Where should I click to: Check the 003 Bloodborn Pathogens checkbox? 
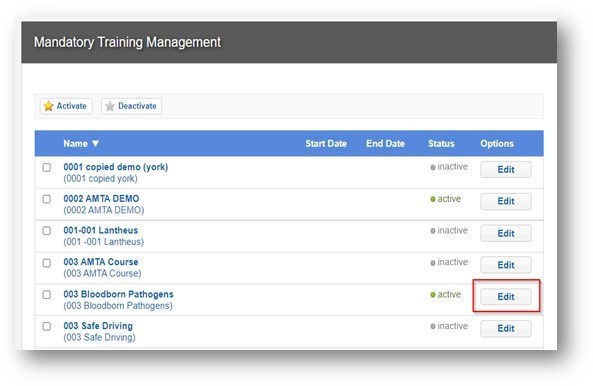pyautogui.click(x=47, y=295)
